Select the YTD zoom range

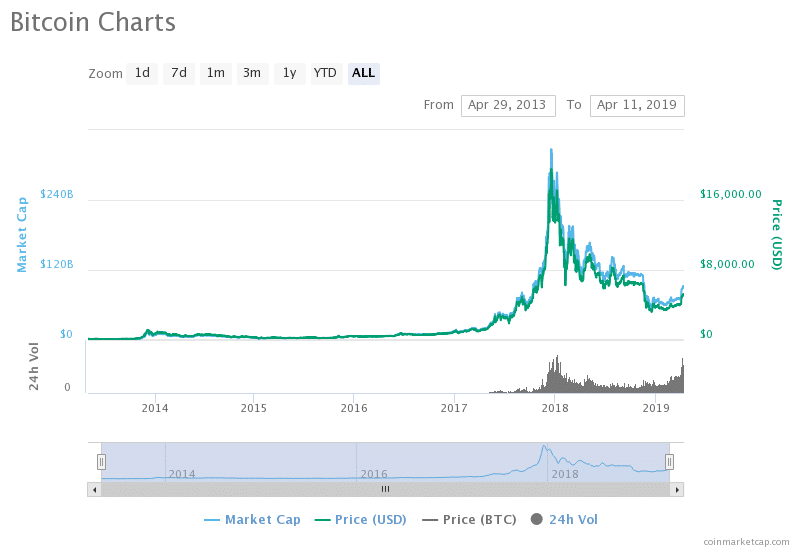(325, 73)
